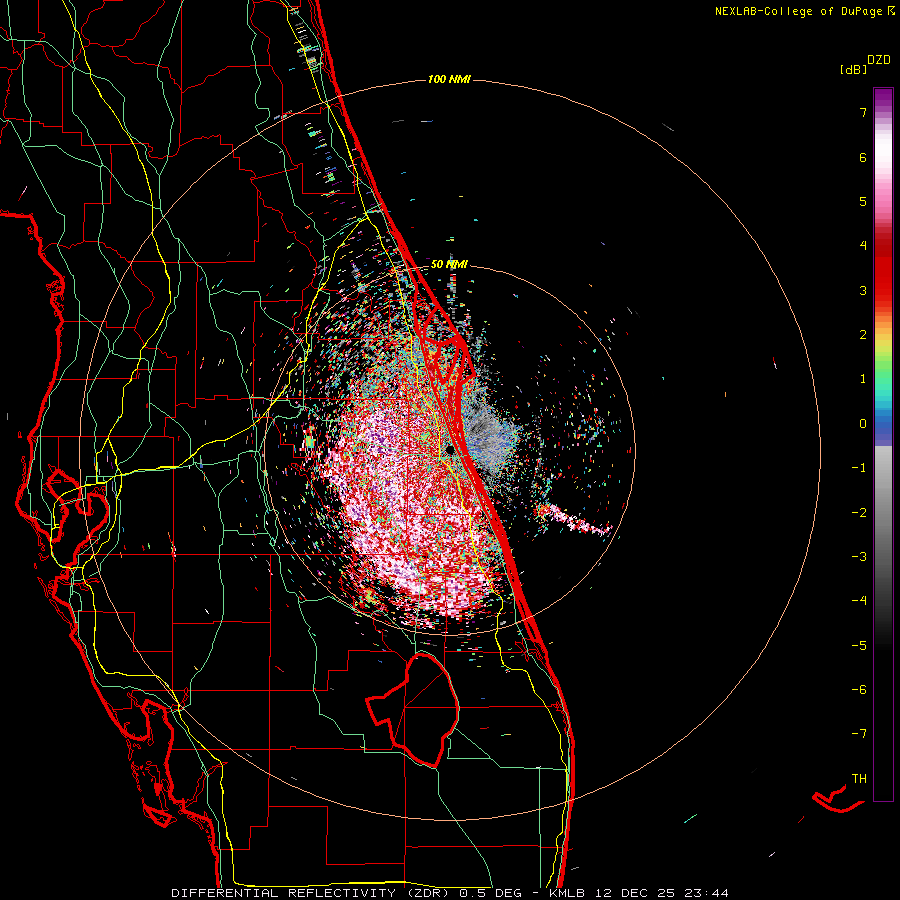
Task: Click the DZD legend heading
Action: (879, 60)
